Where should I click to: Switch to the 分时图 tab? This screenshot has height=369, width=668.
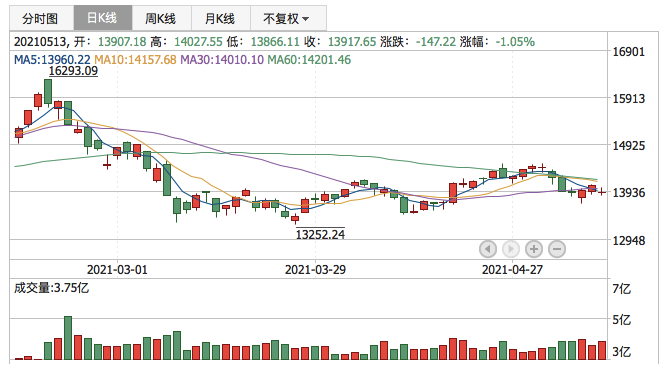[41, 18]
